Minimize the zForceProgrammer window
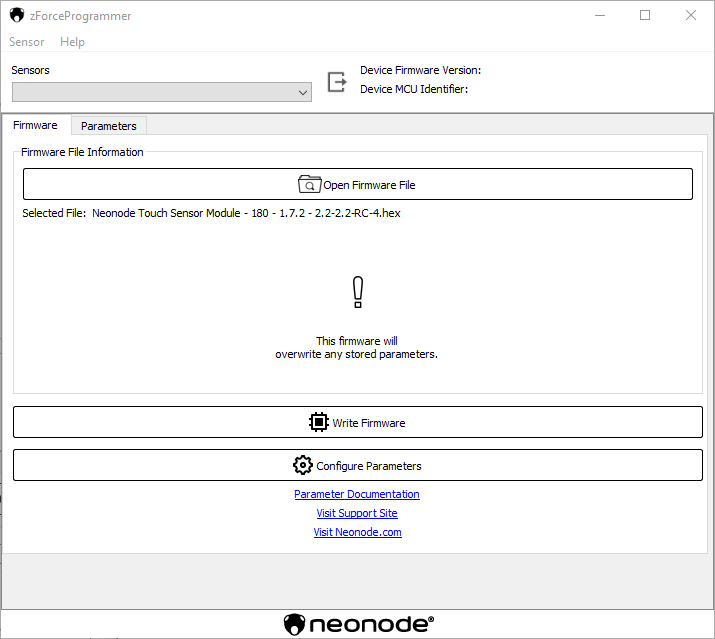715x639 pixels. coord(599,16)
